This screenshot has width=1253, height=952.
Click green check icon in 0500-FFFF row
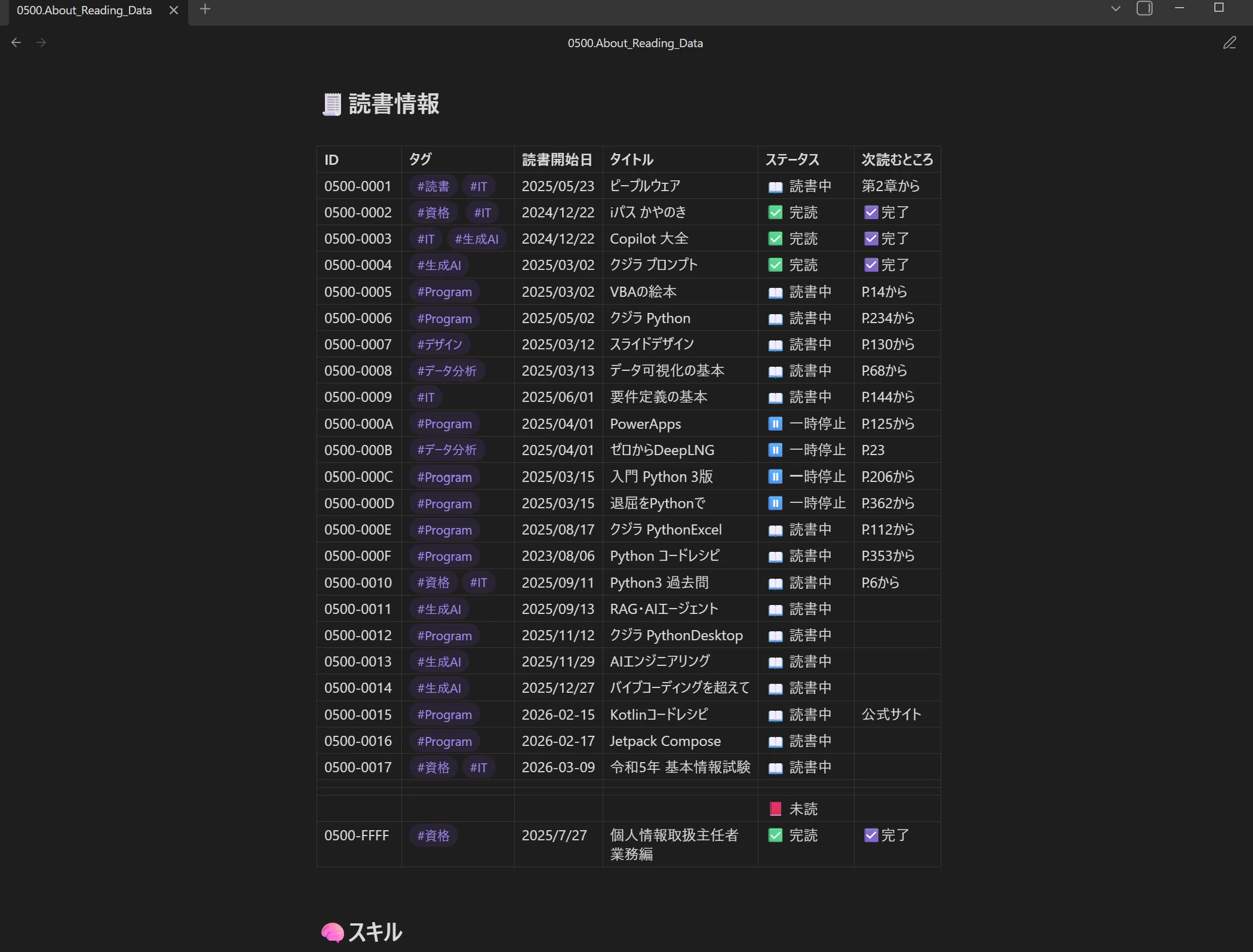coord(775,835)
